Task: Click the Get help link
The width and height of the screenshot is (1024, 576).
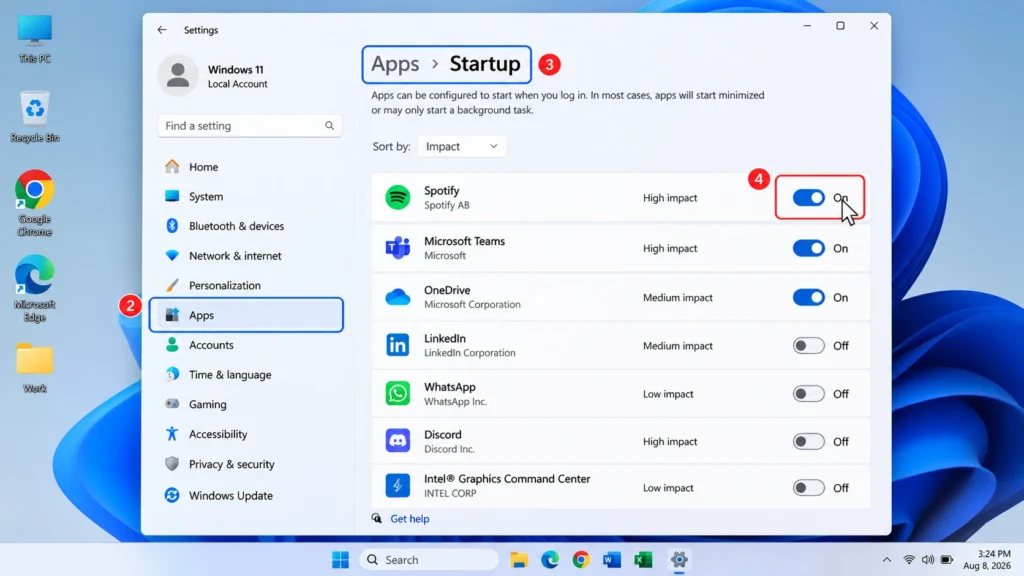Action: (409, 519)
